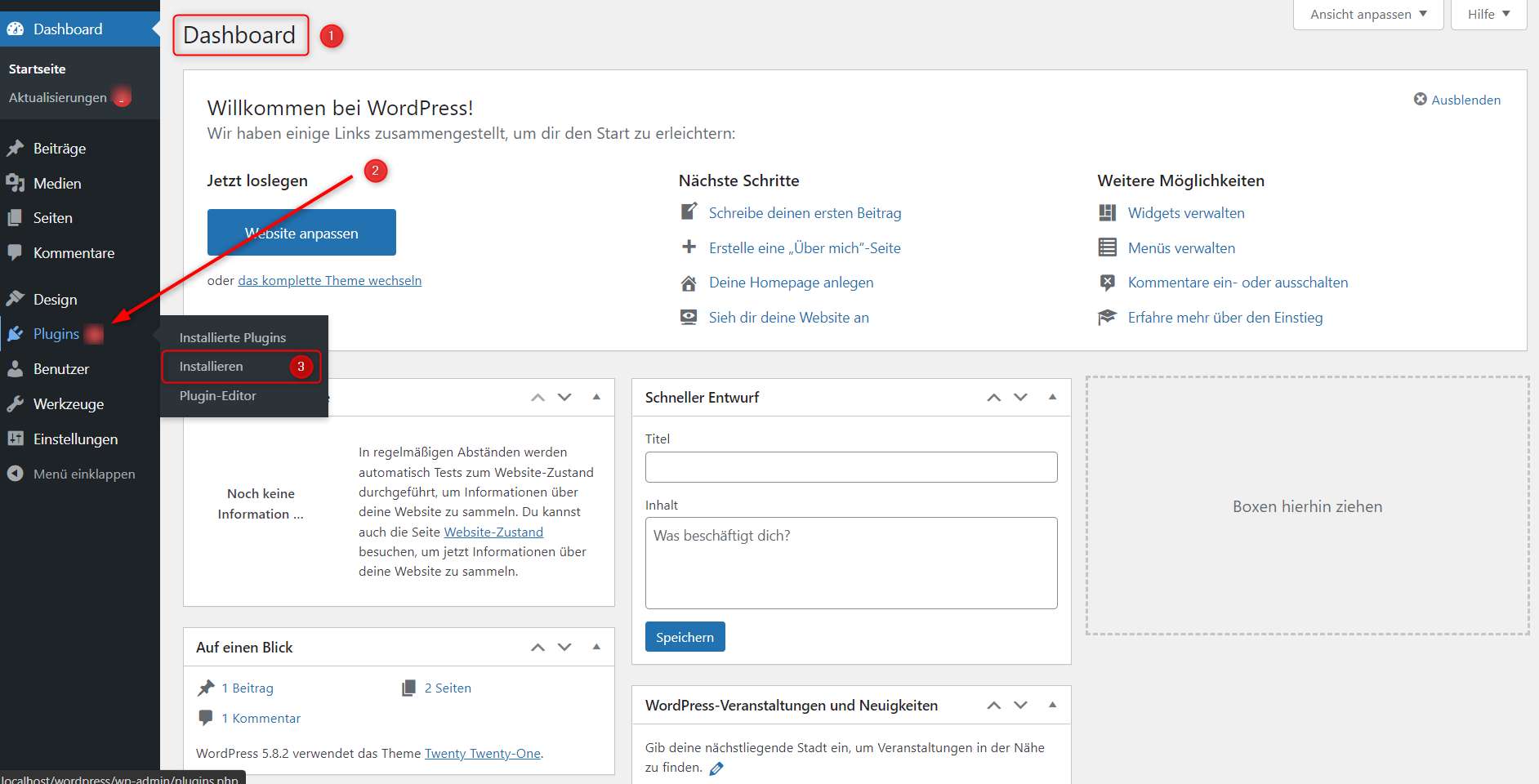Click the 1 Kommentar count link
Image resolution: width=1539 pixels, height=784 pixels.
click(261, 719)
